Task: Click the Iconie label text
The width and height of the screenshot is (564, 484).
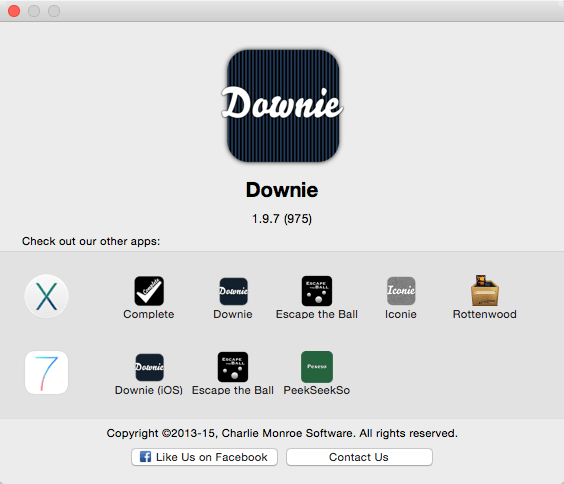Action: pyautogui.click(x=401, y=314)
